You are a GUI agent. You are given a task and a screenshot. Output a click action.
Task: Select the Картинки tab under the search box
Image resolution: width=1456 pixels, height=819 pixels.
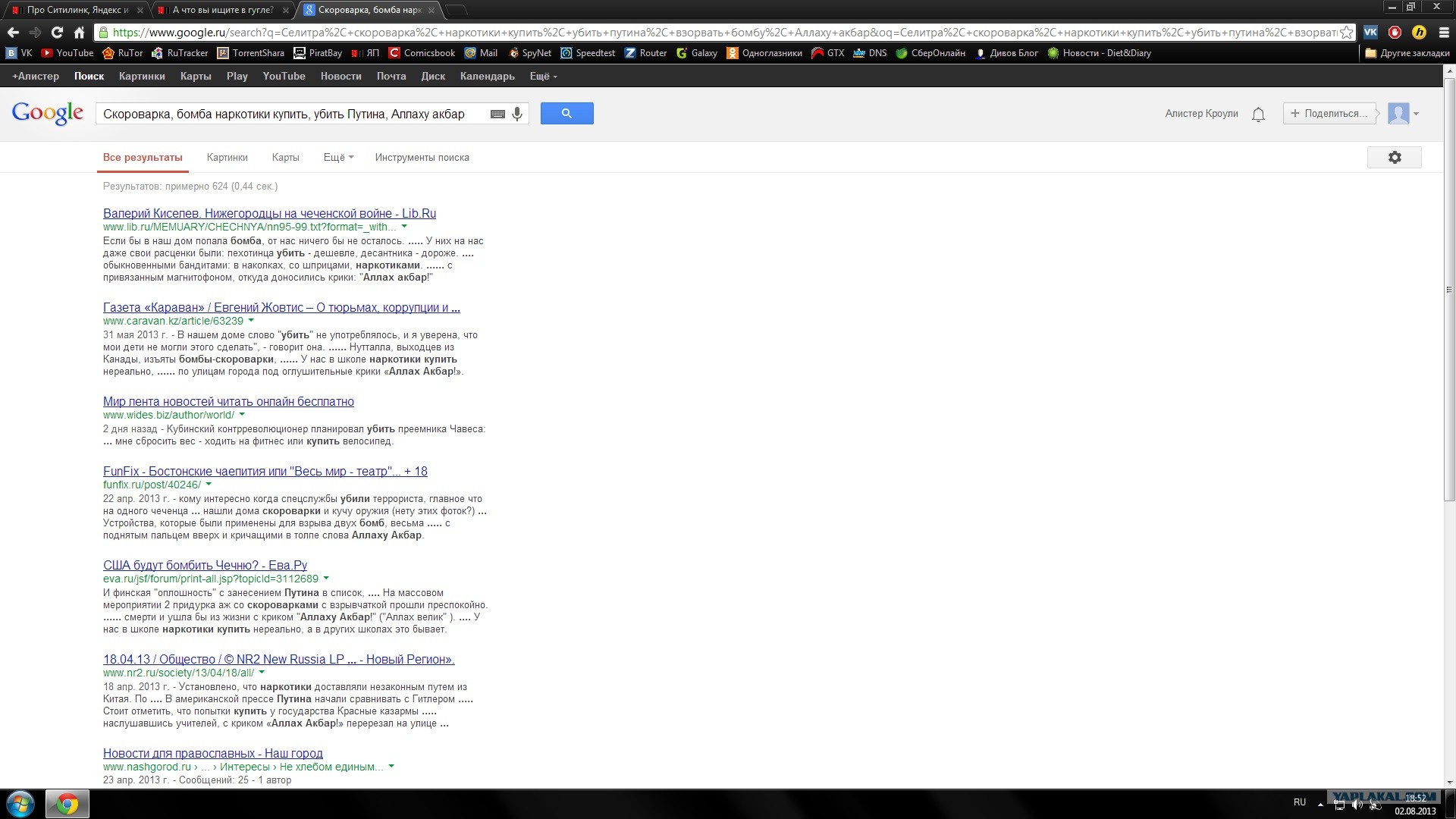[x=227, y=158]
